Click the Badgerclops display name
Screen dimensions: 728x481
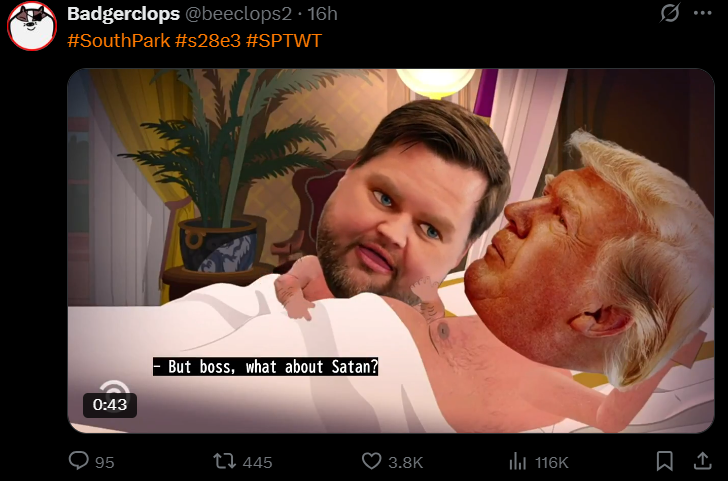tap(124, 14)
